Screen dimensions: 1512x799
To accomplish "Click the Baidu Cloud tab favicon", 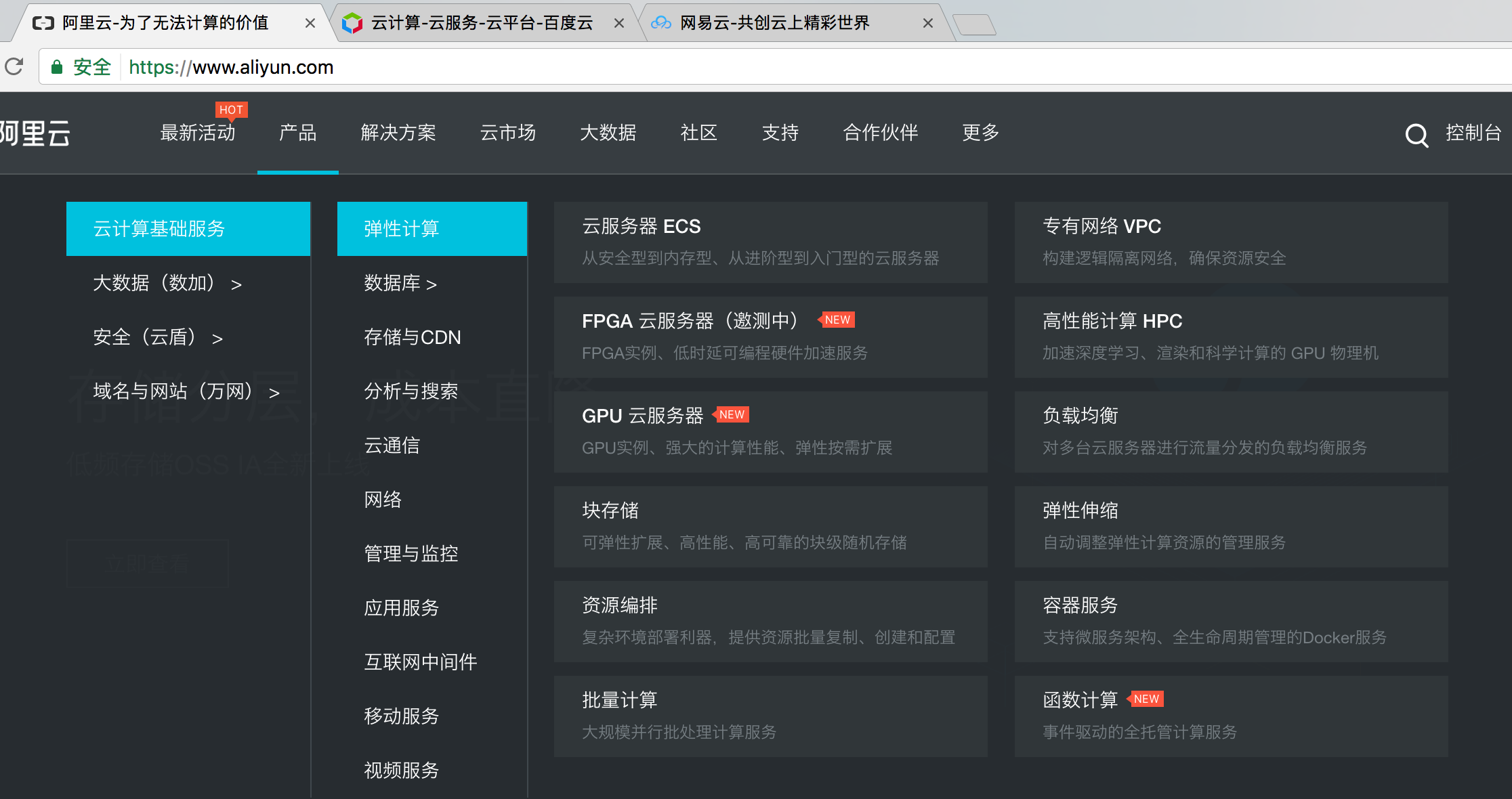I will [352, 23].
